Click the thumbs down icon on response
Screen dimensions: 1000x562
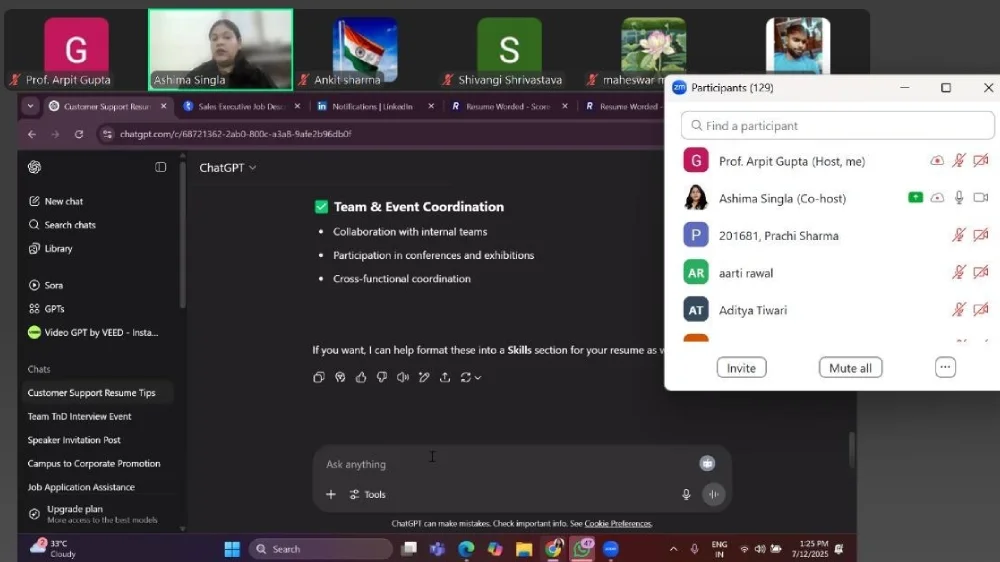click(382, 377)
